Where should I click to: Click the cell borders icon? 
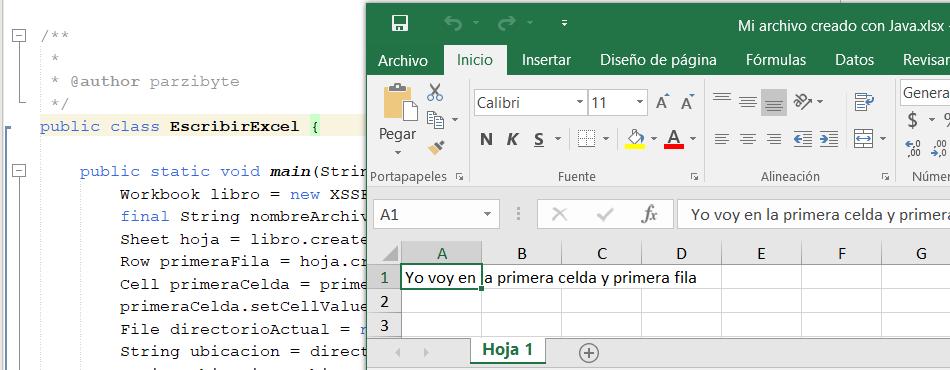tap(586, 139)
